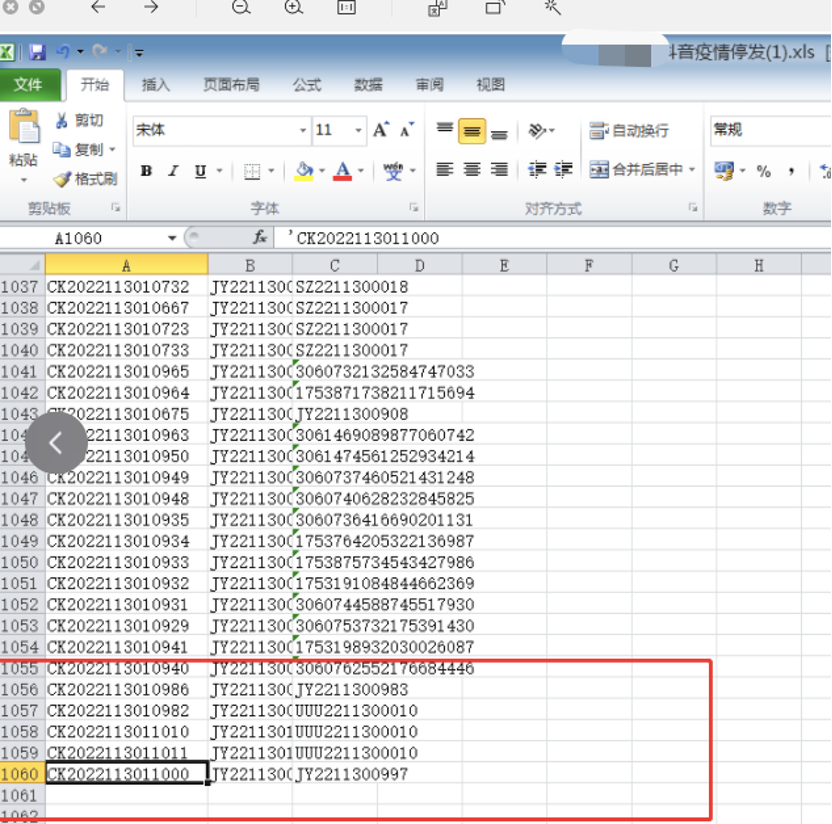Apply comma style number format

(x=791, y=171)
